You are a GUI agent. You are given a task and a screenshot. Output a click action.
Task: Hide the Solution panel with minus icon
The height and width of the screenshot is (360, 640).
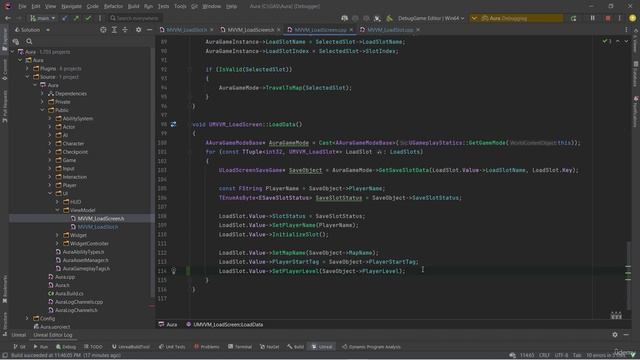(149, 30)
